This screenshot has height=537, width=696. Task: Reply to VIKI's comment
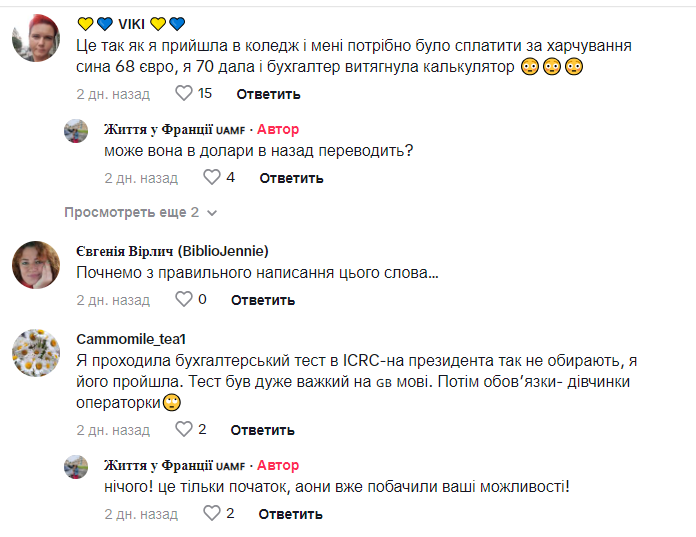tap(268, 95)
